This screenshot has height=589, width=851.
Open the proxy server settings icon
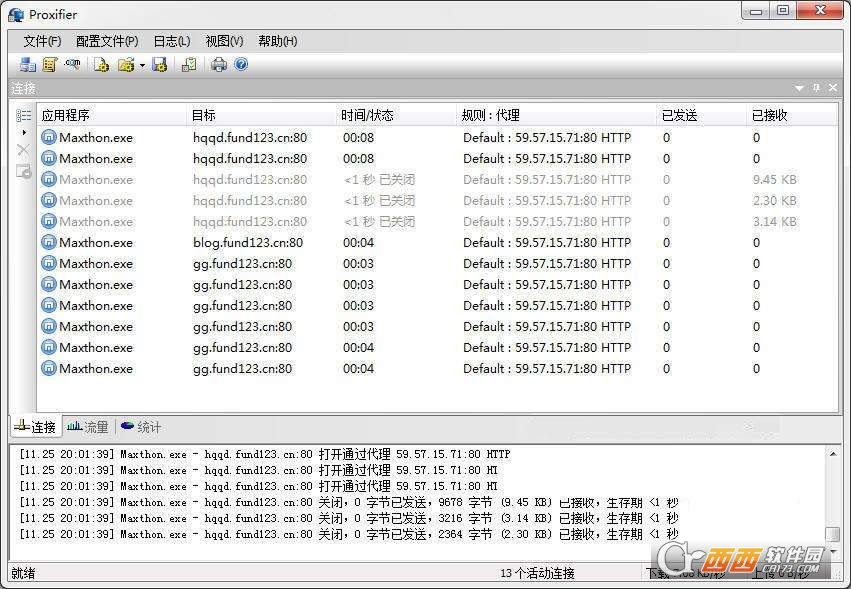tap(28, 64)
